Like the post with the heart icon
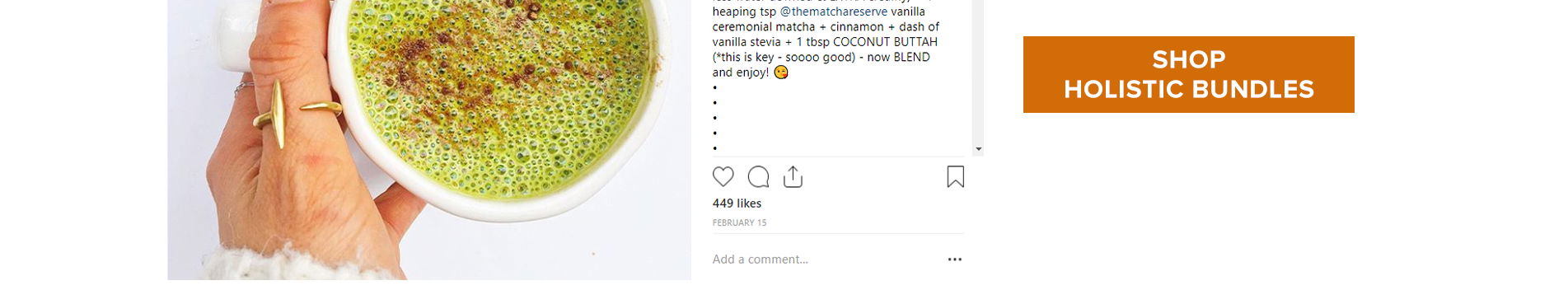Viewport: 1568px width, 304px height. point(723,176)
